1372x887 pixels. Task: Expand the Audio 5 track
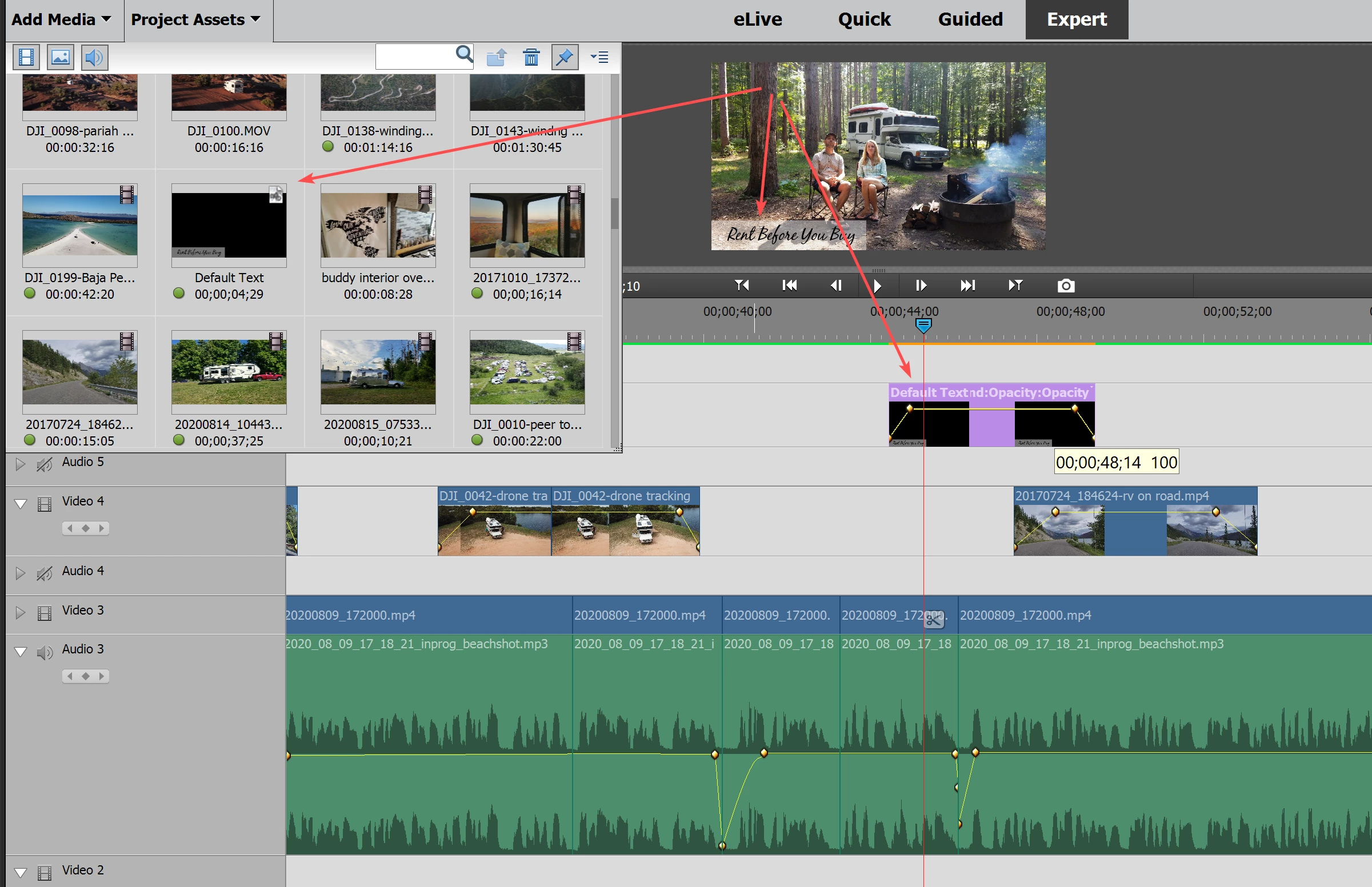tap(20, 464)
